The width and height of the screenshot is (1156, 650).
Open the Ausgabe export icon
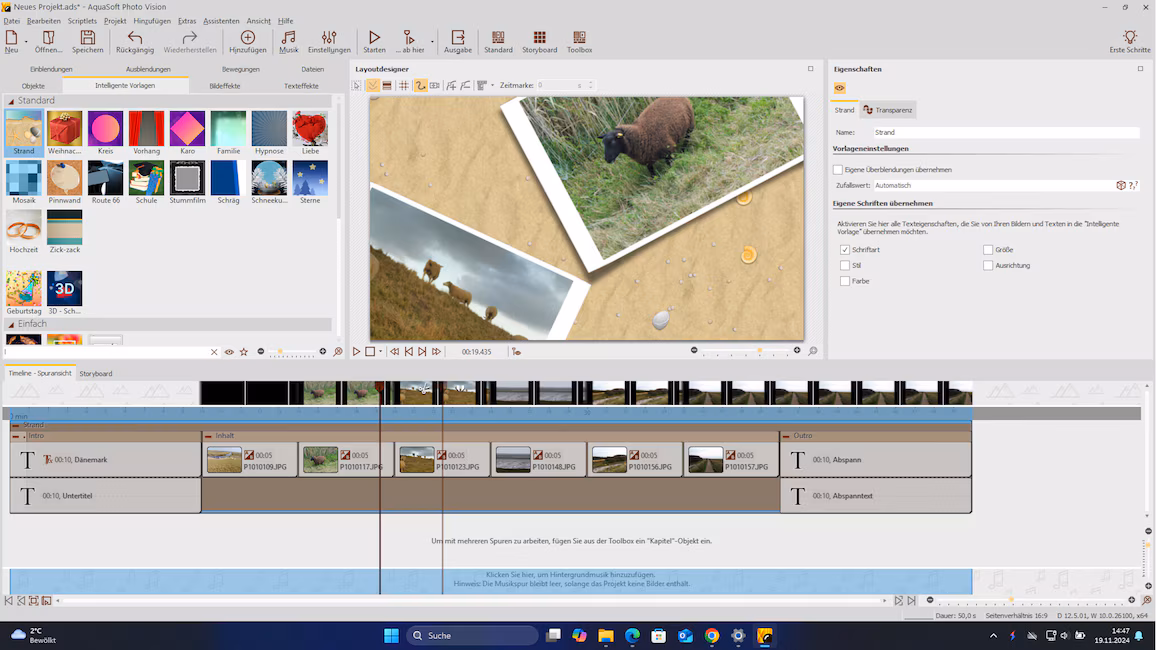(458, 41)
